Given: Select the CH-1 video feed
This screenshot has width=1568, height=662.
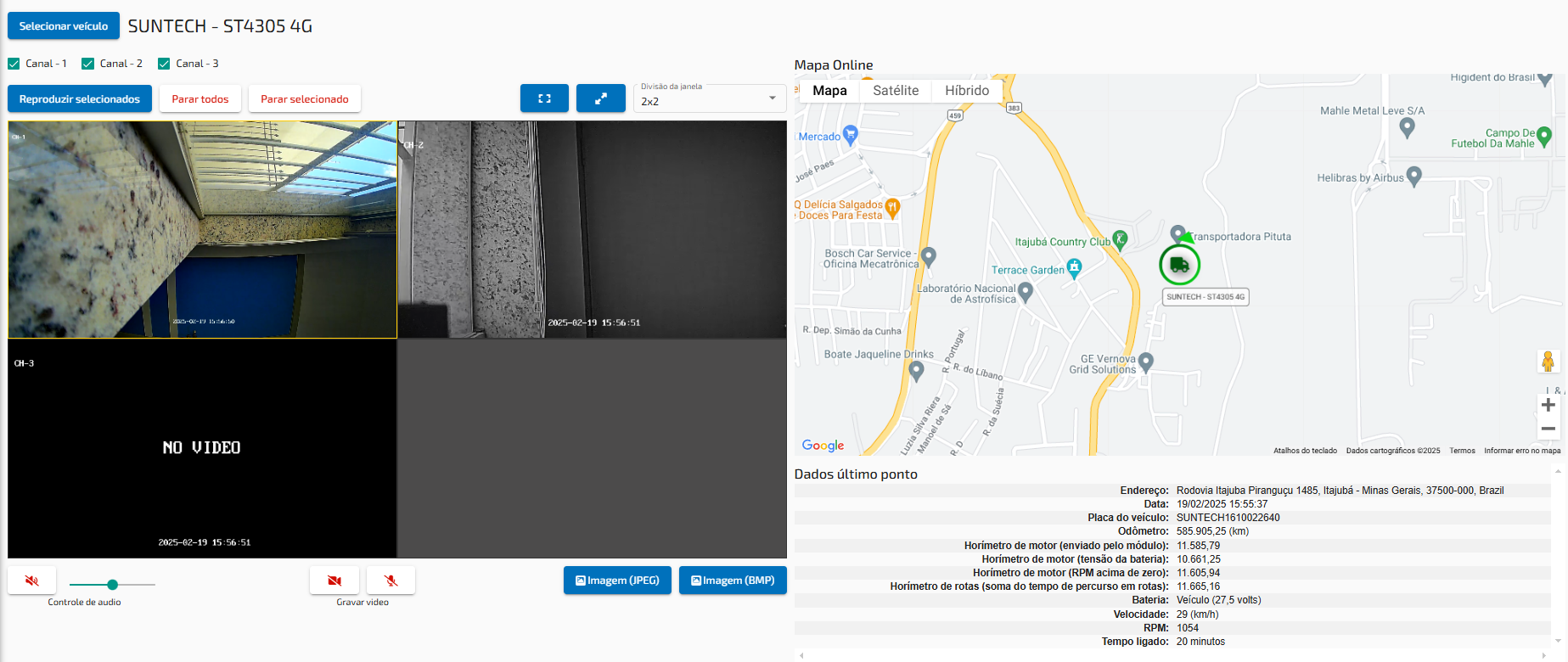Looking at the screenshot, I should click(x=202, y=229).
